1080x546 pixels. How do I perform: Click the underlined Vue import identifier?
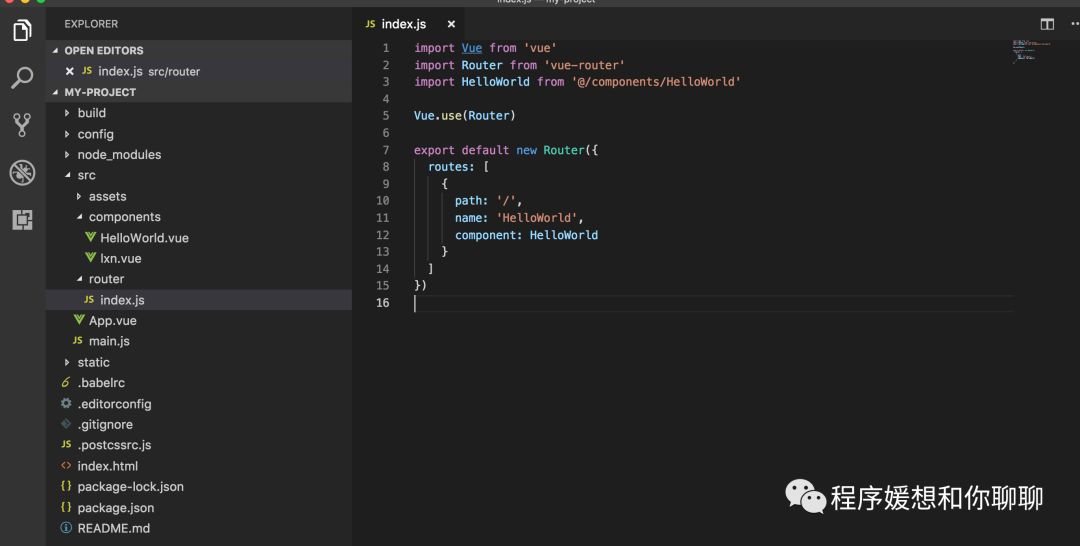click(x=472, y=48)
